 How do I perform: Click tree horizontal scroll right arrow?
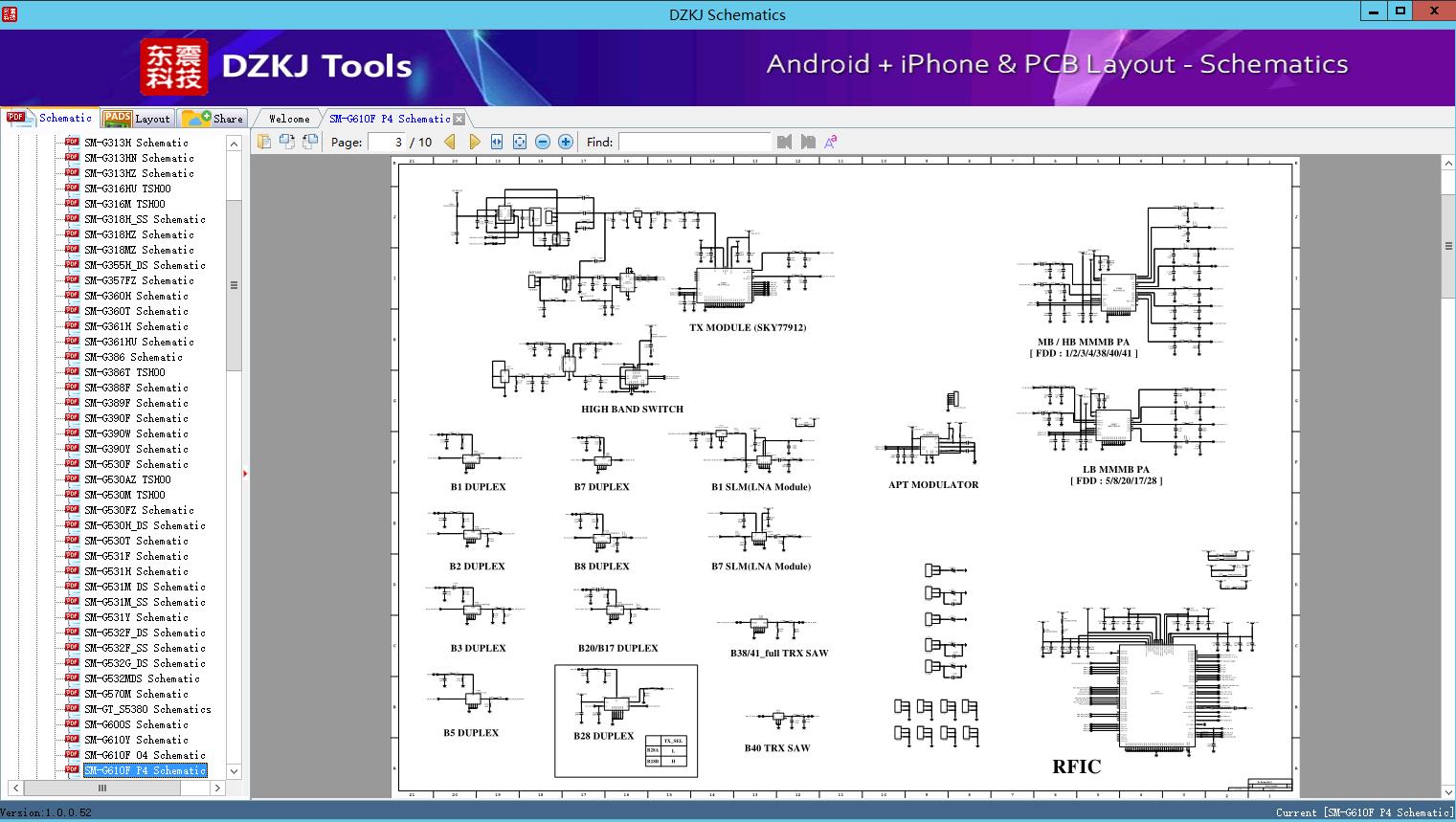click(217, 789)
